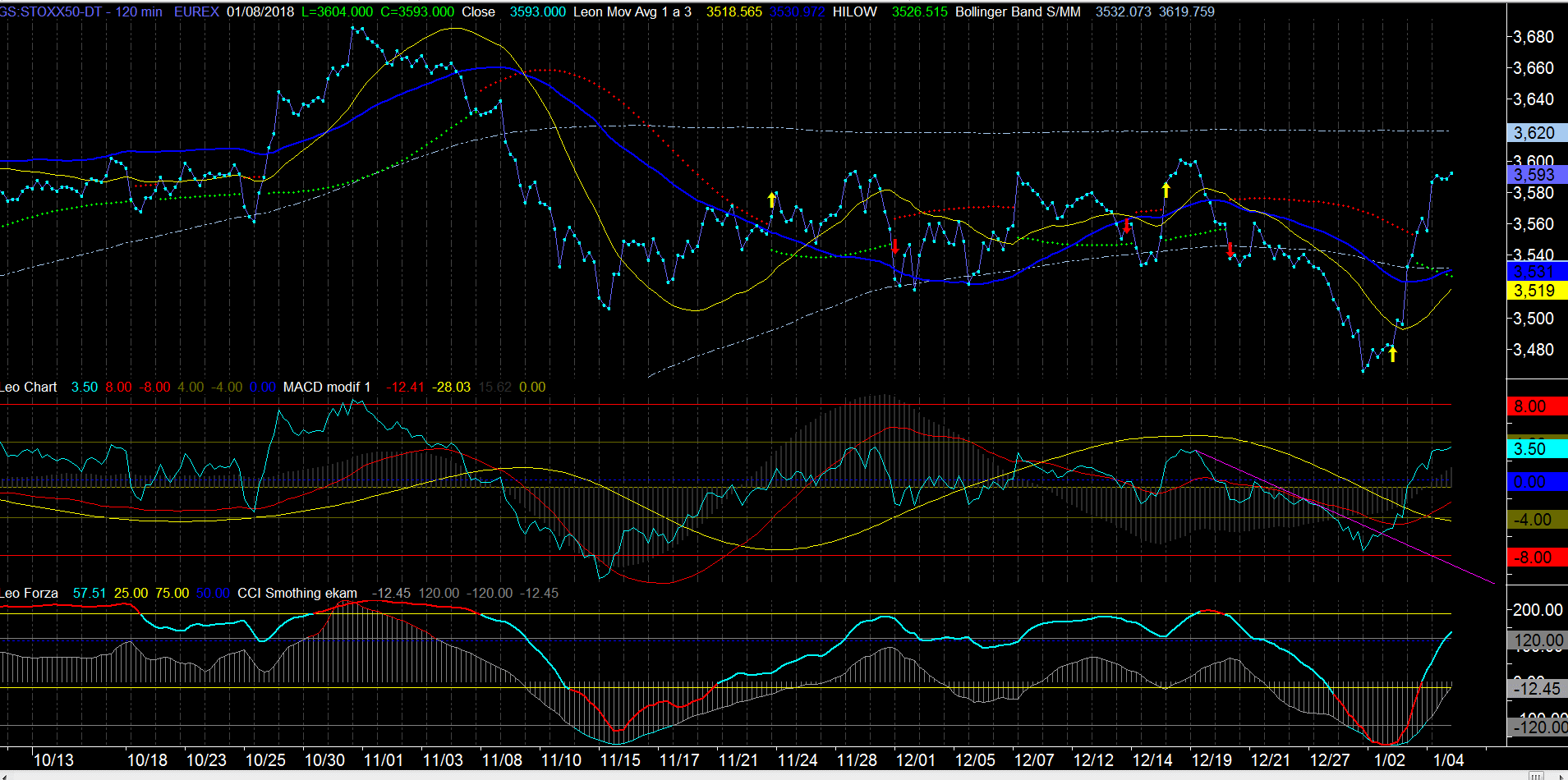
Task: Click the yellow buy arrow near 1/02
Action: point(1392,354)
